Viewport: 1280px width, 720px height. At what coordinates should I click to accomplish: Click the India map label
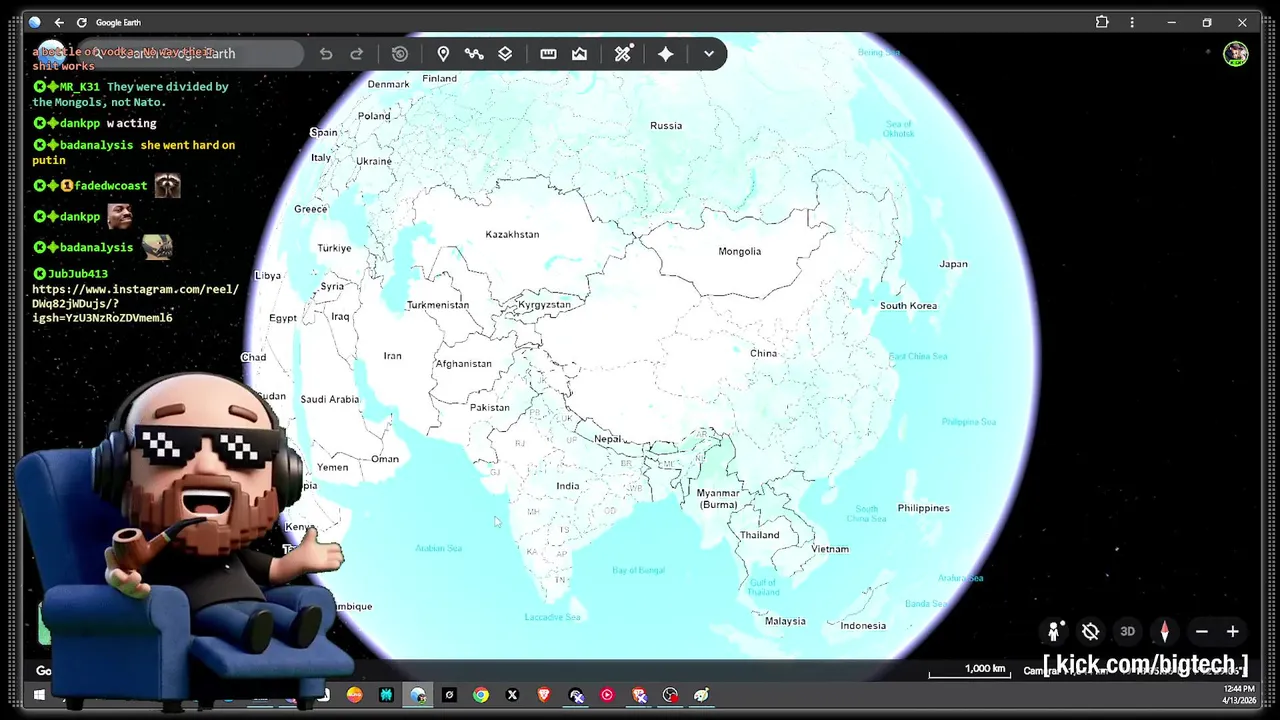tap(568, 487)
